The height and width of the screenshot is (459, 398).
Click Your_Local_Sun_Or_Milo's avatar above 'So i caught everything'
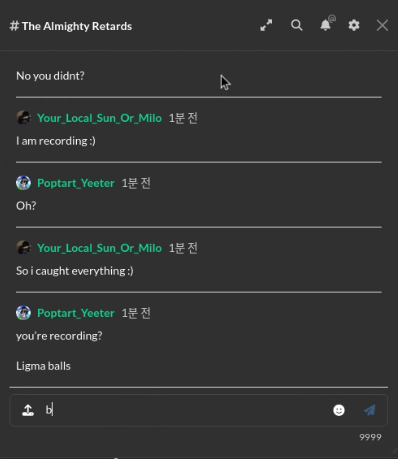click(23, 248)
